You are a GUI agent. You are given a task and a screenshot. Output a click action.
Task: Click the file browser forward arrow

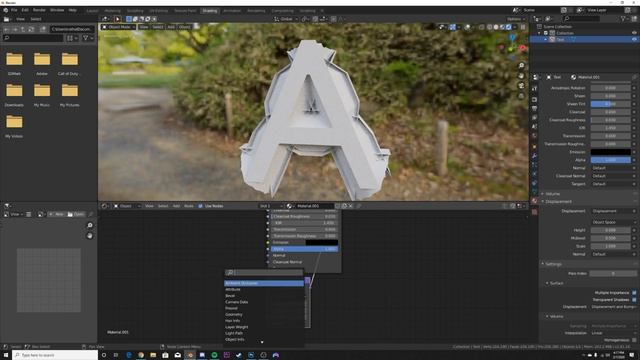(x=15, y=29)
